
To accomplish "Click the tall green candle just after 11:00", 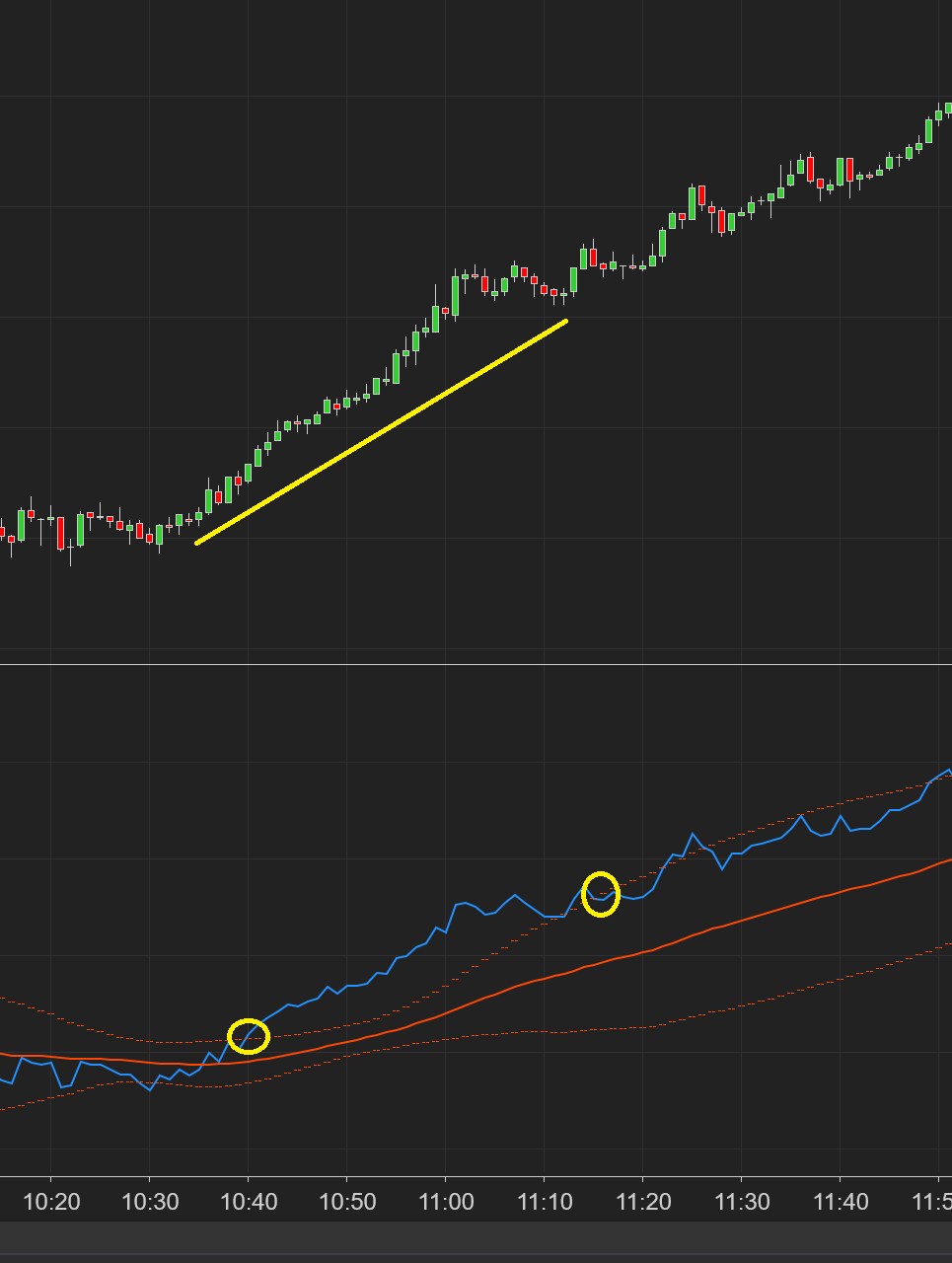I will click(x=455, y=295).
